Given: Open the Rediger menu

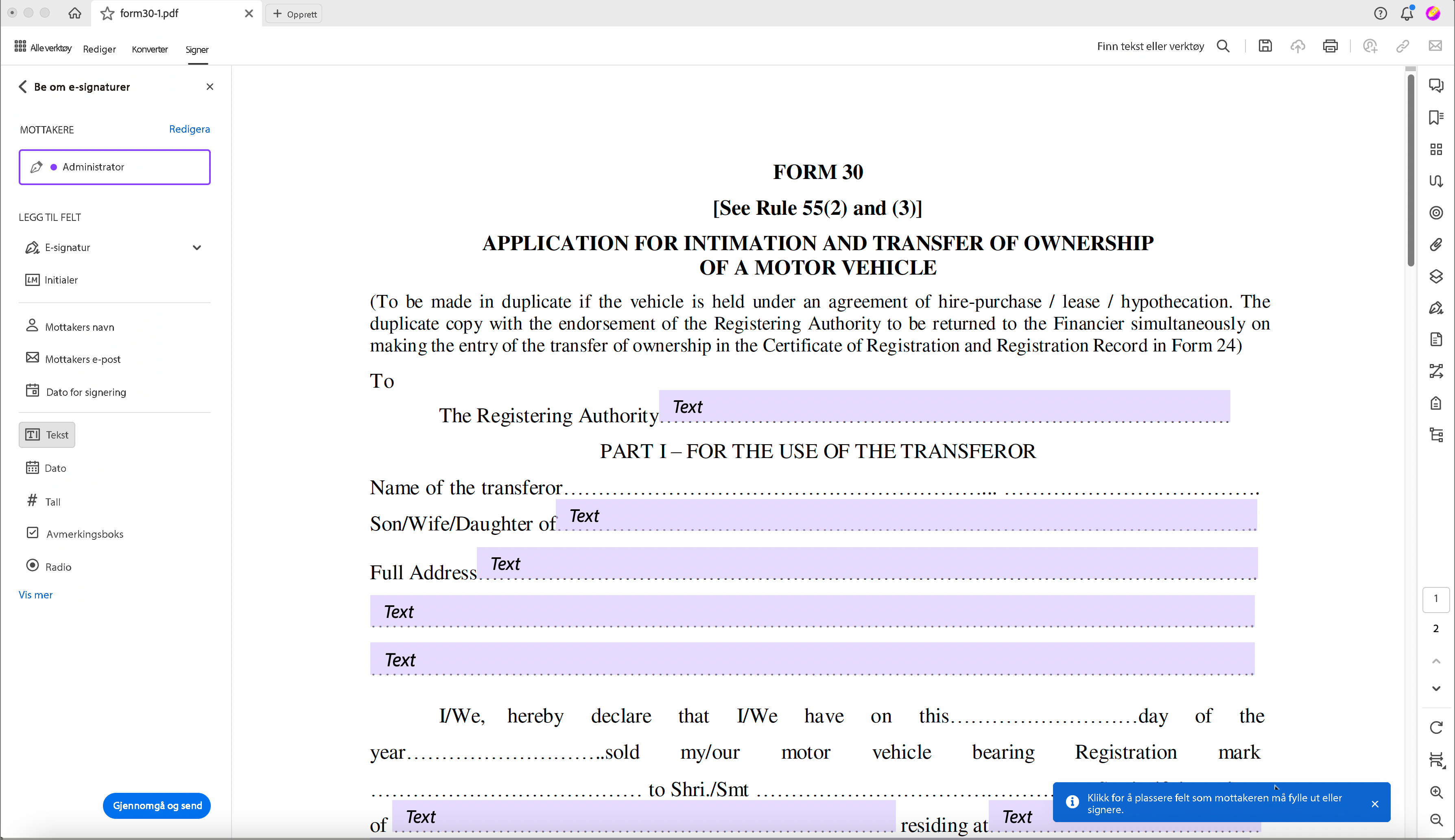Looking at the screenshot, I should click(99, 49).
